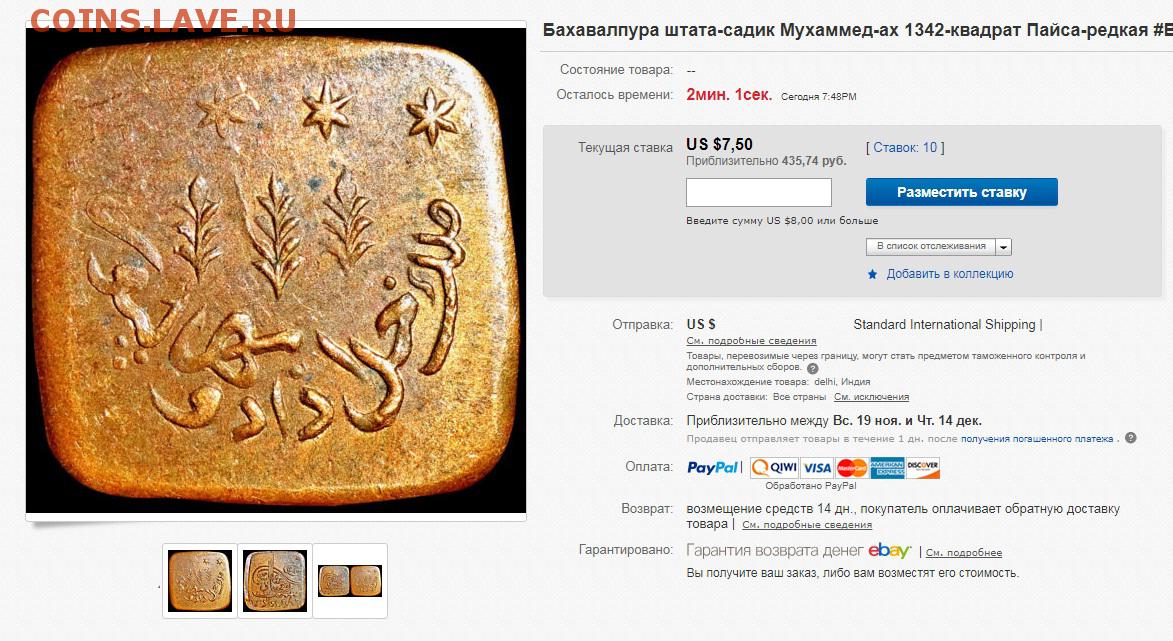Open the shipping time help question-mark icon
Screen dimensions: 1173x641
[x=1130, y=438]
